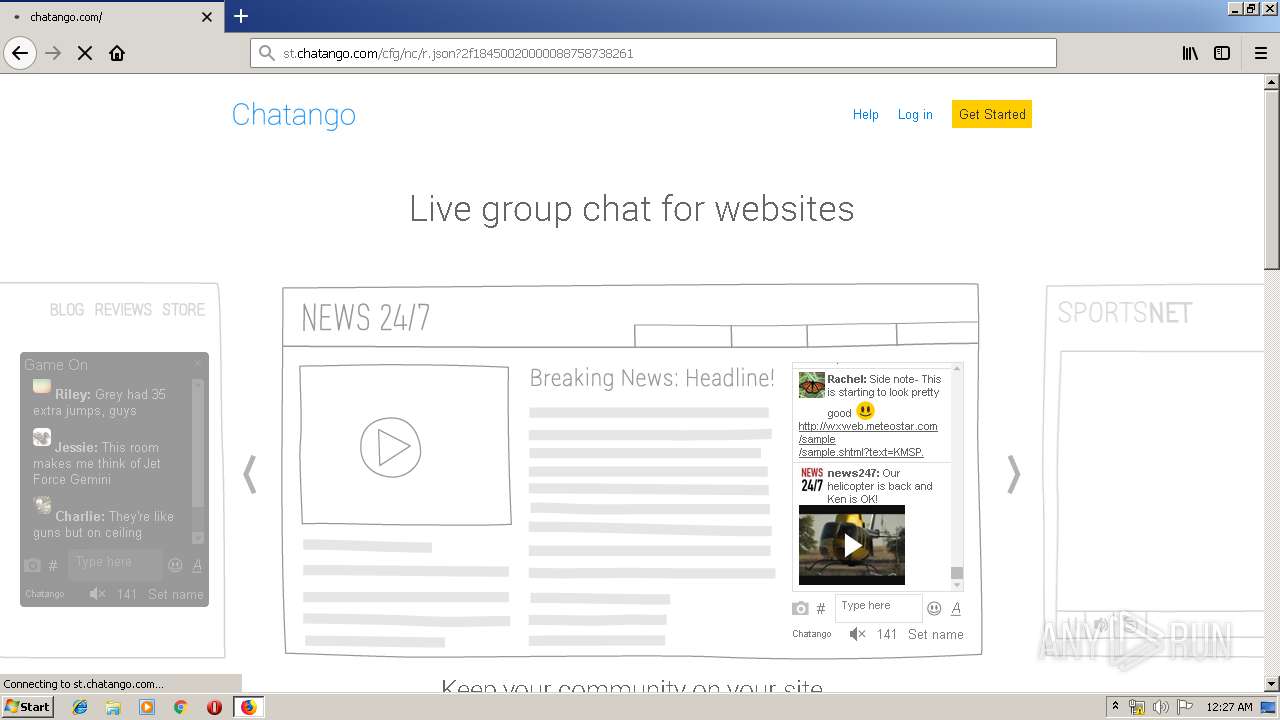
Task: Click Type here field in Game On chat
Action: coord(114,563)
